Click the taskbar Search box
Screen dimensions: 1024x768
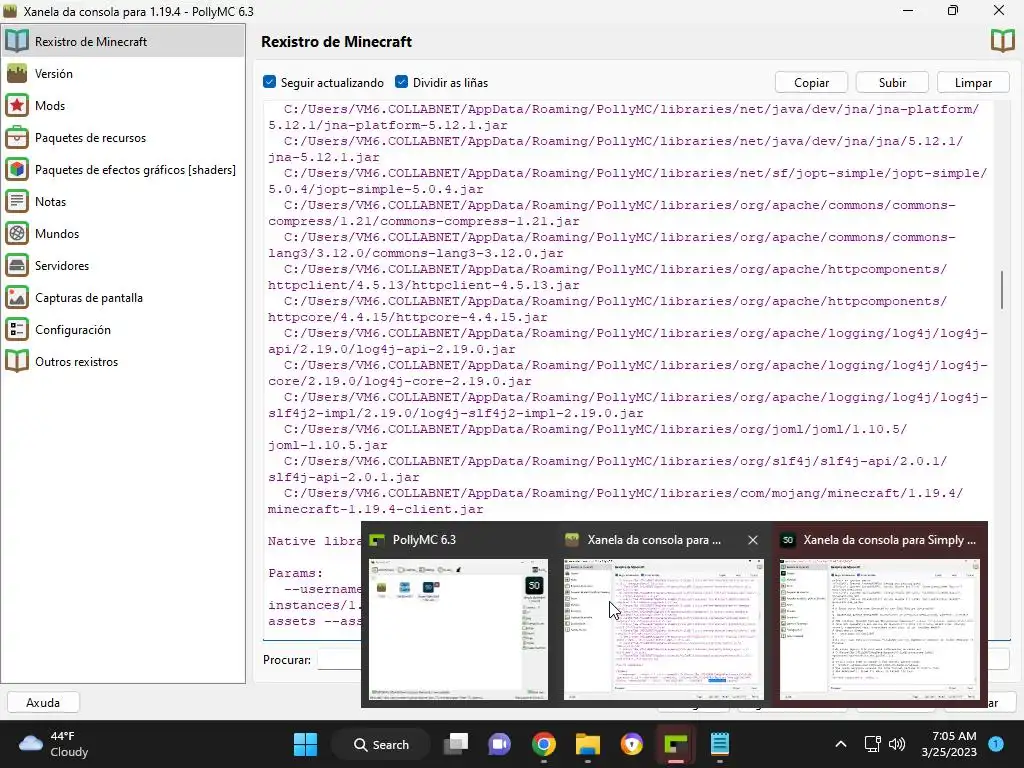tap(381, 744)
